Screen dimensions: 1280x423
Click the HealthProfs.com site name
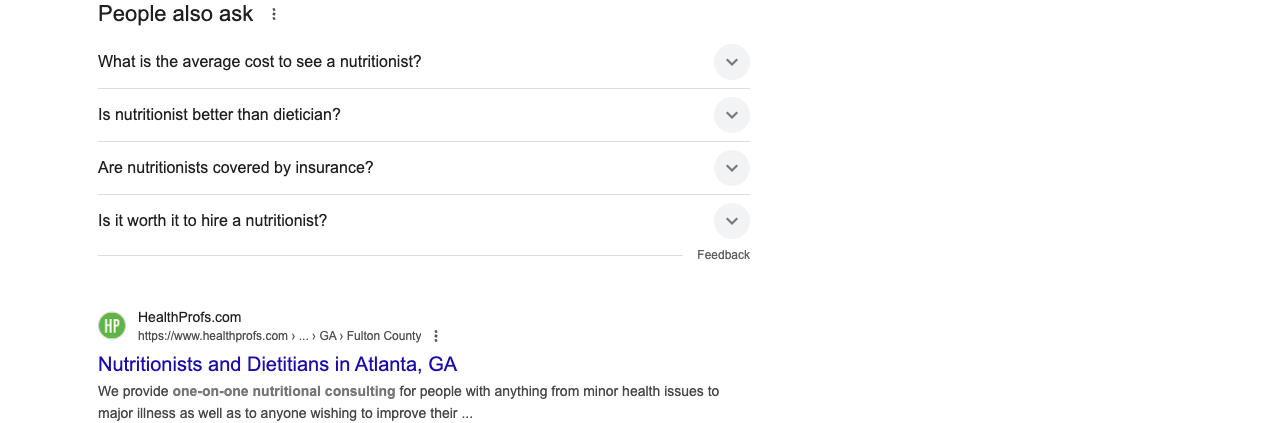coord(189,318)
